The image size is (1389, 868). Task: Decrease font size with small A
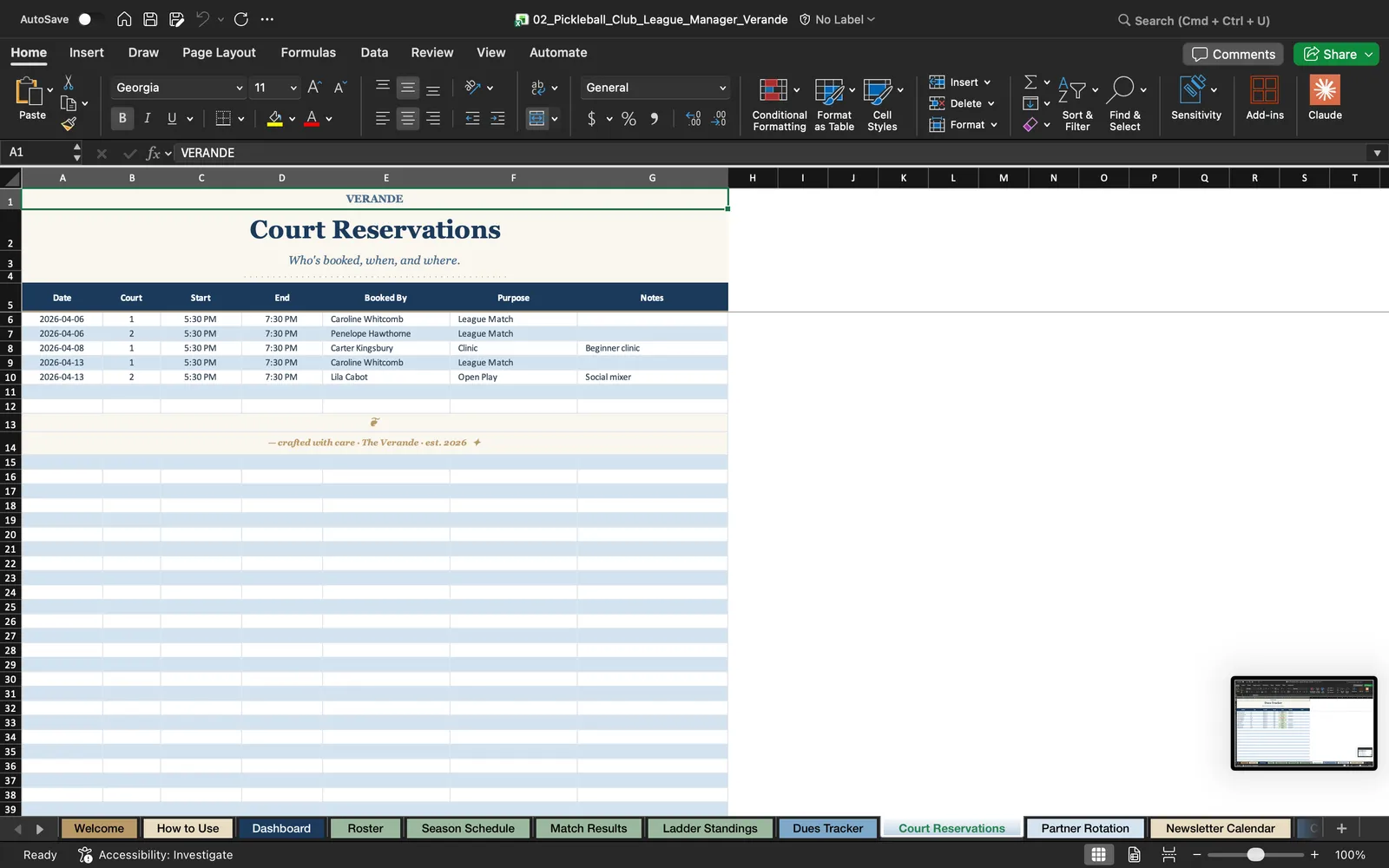(x=340, y=87)
